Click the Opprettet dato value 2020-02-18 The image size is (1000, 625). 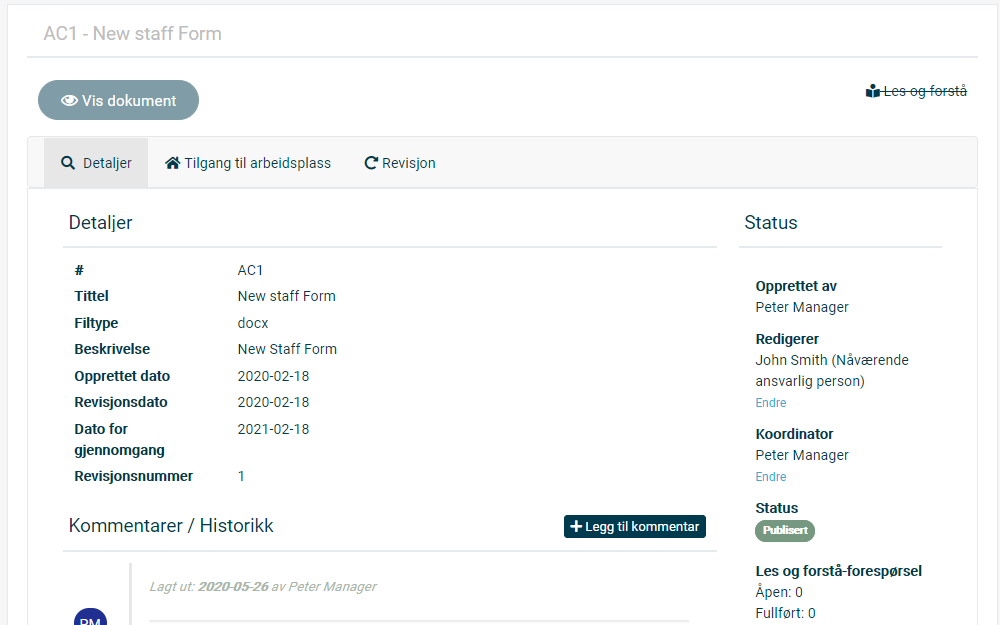click(274, 376)
